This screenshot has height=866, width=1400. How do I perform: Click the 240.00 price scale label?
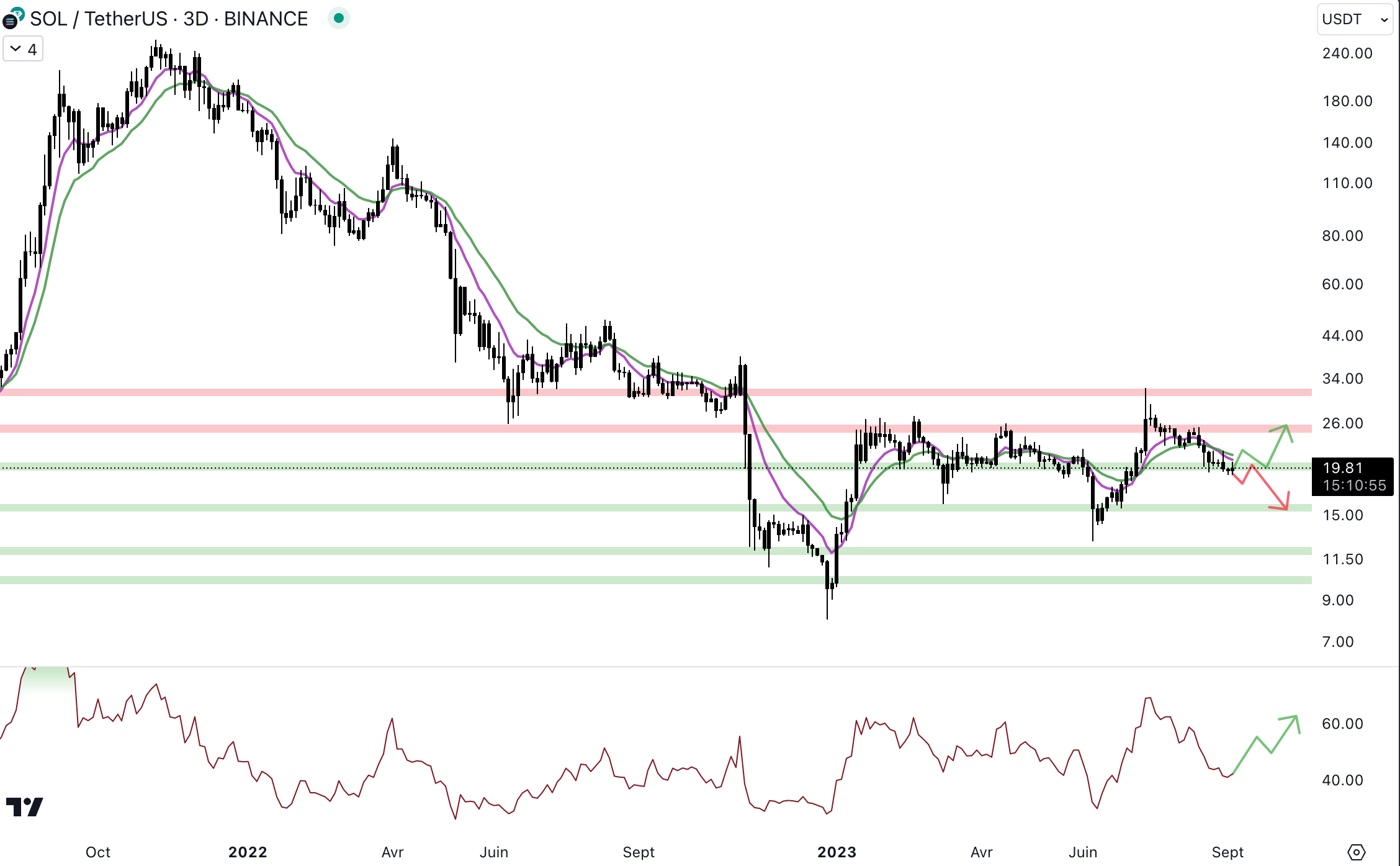[1347, 53]
